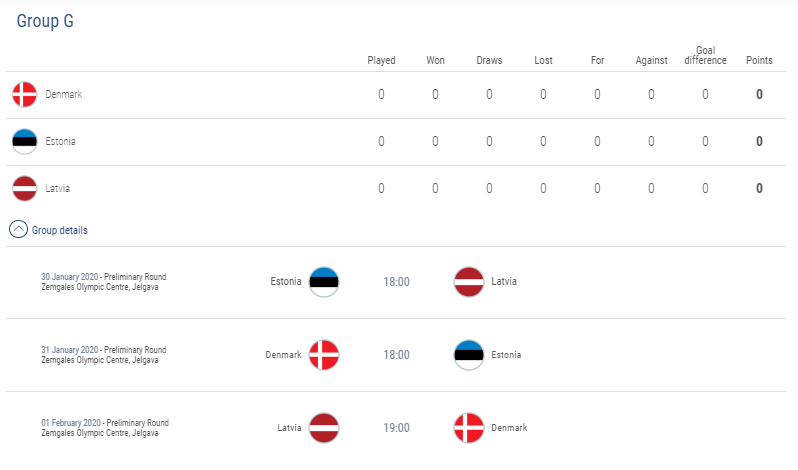Click Denmark flag icon in standings table
Image resolution: width=798 pixels, height=470 pixels.
tap(24, 94)
